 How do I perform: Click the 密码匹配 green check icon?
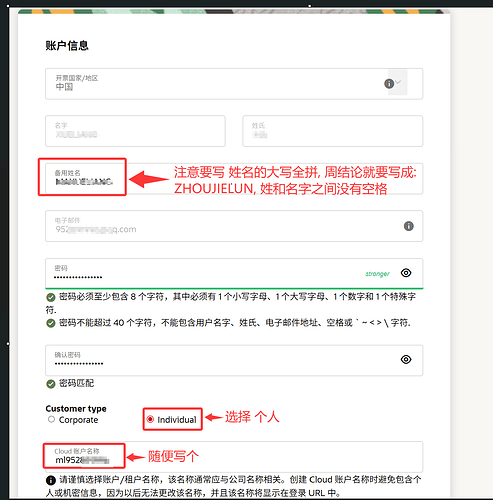coord(51,384)
